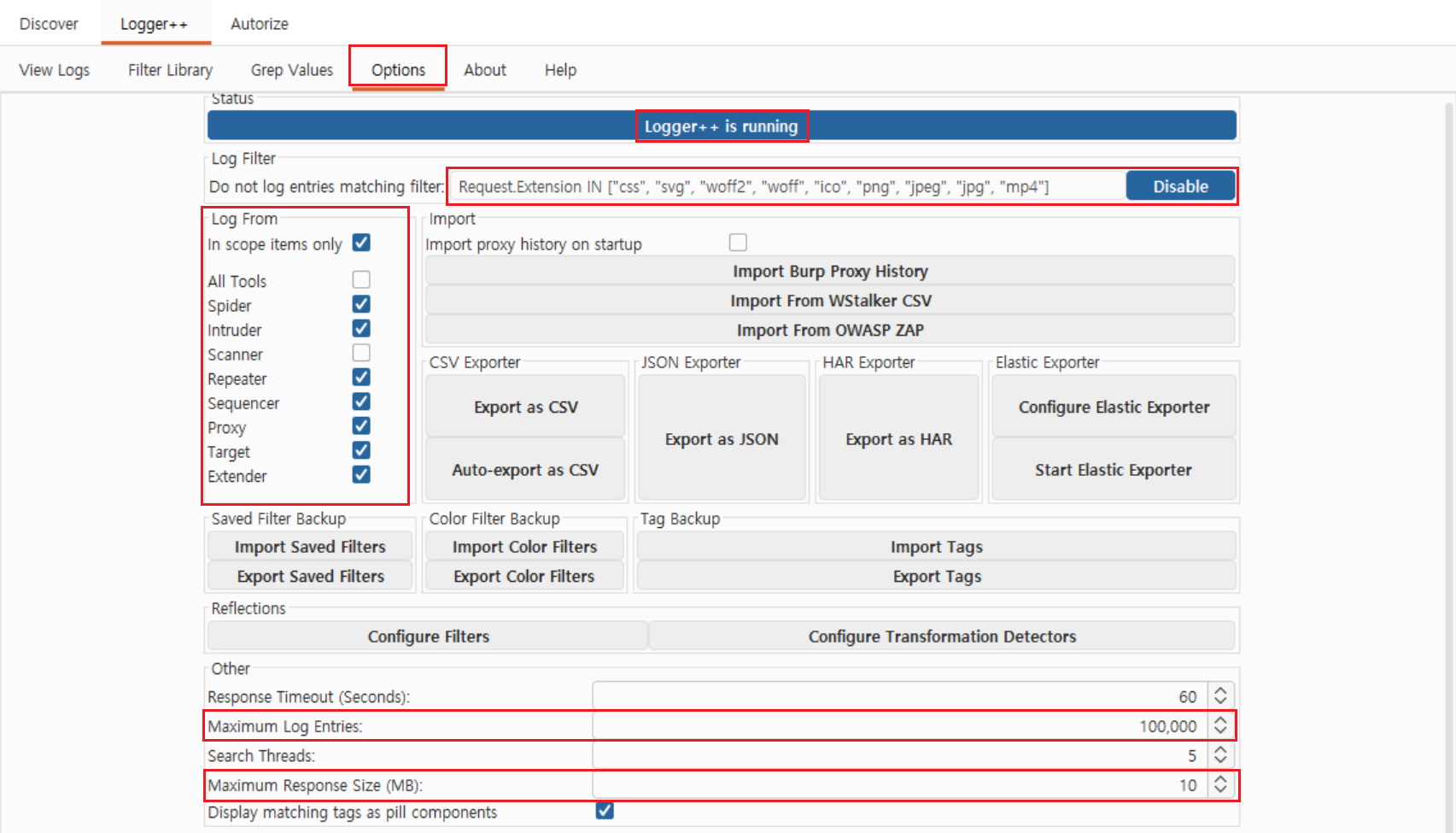Go to View Logs tab
The height and width of the screenshot is (833, 1456).
(55, 70)
